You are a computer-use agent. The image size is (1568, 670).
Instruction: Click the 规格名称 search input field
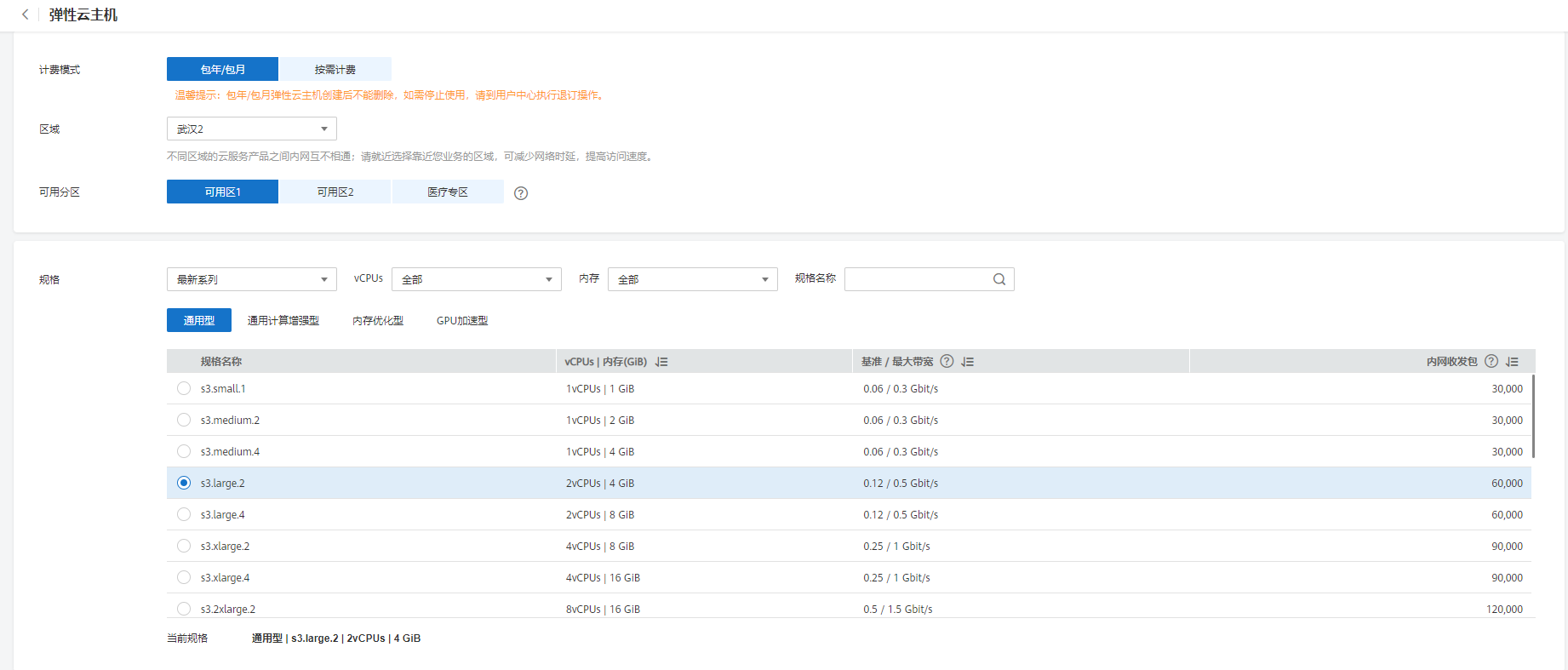pos(918,279)
